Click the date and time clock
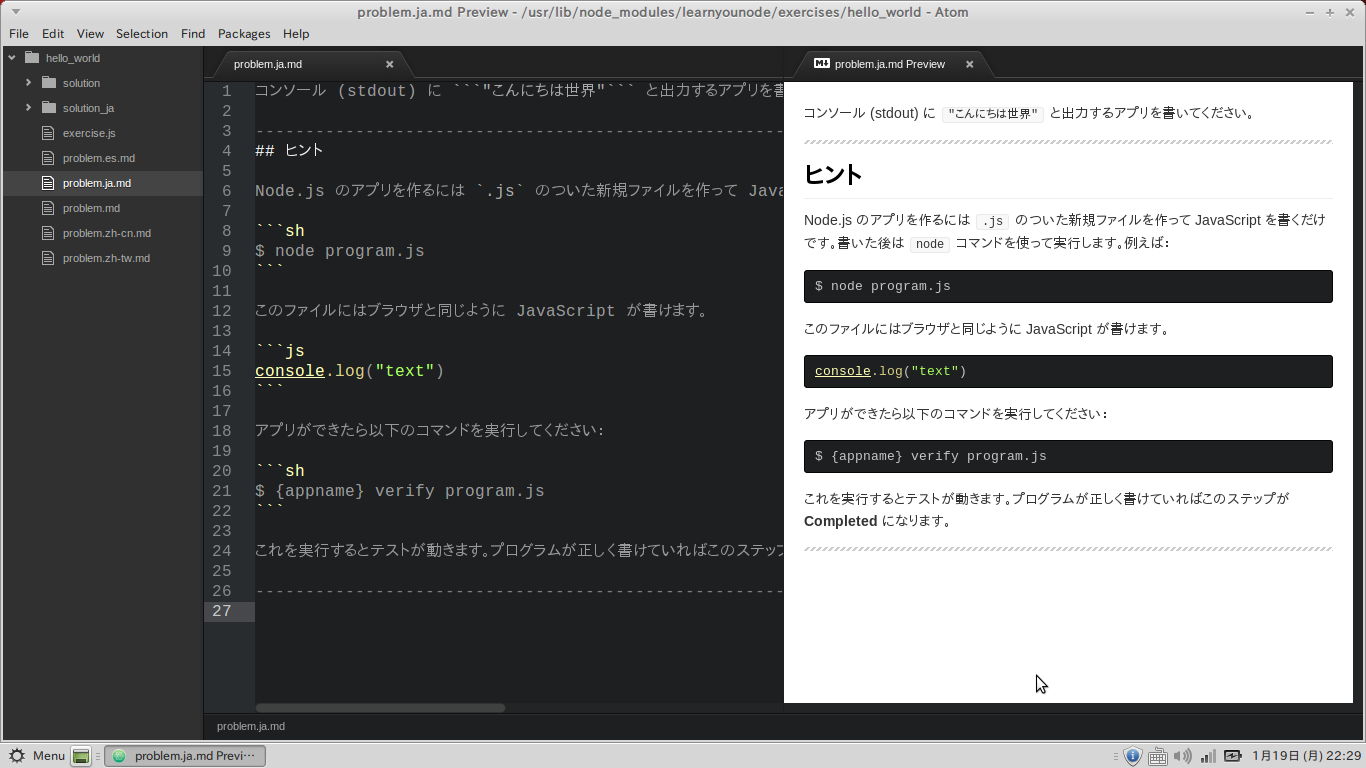The width and height of the screenshot is (1366, 768). [x=1306, y=756]
